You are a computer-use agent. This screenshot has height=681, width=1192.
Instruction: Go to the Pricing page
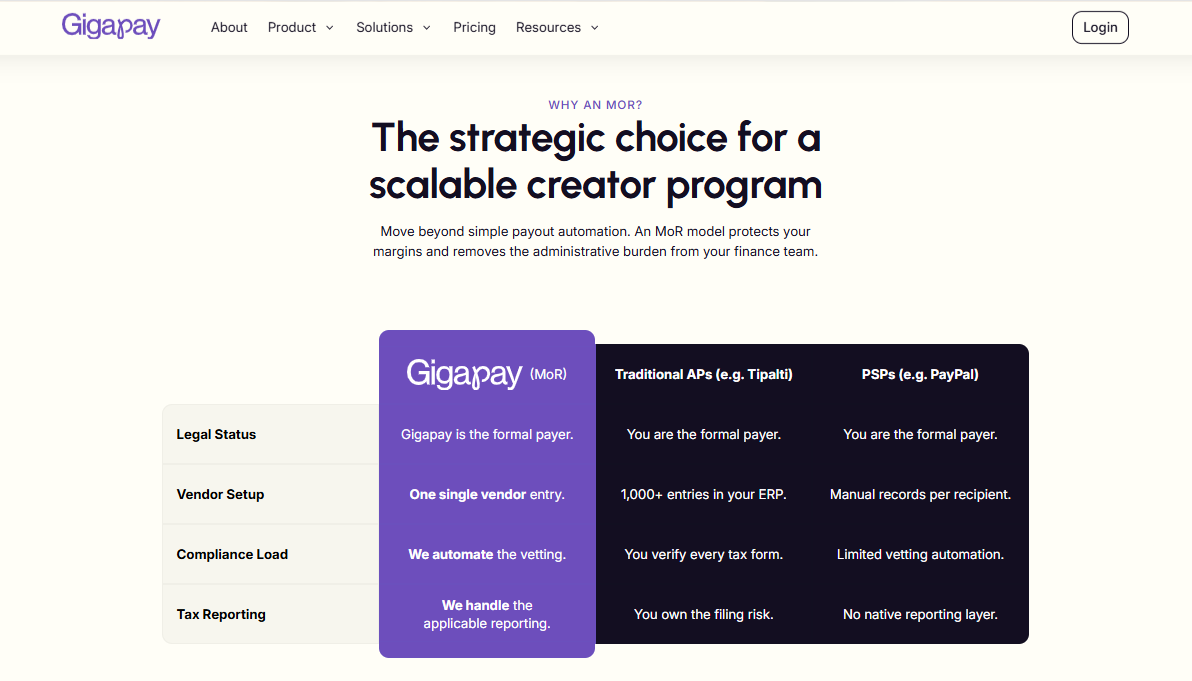click(474, 27)
